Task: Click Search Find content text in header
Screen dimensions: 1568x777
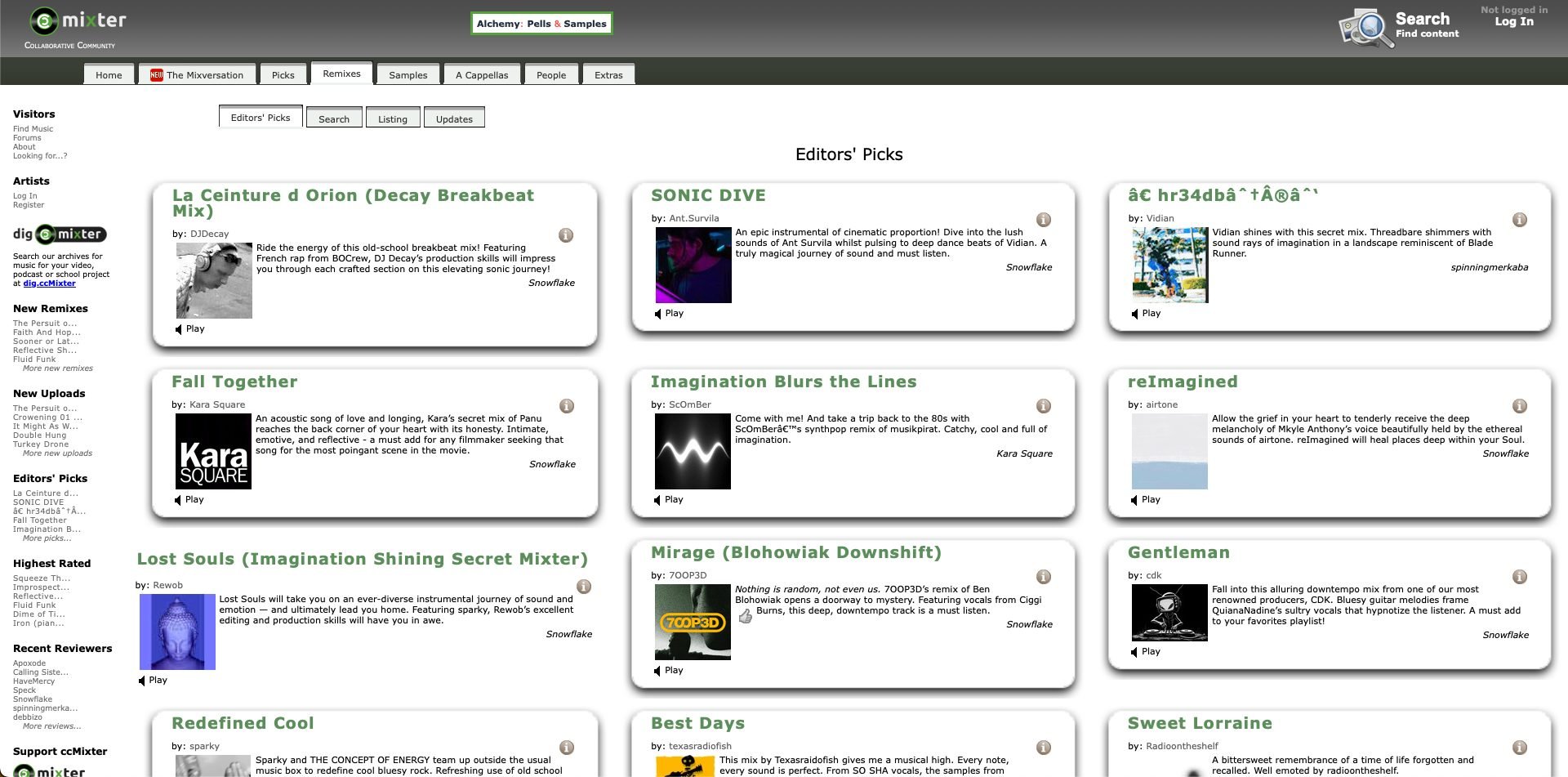Action: [x=1427, y=25]
